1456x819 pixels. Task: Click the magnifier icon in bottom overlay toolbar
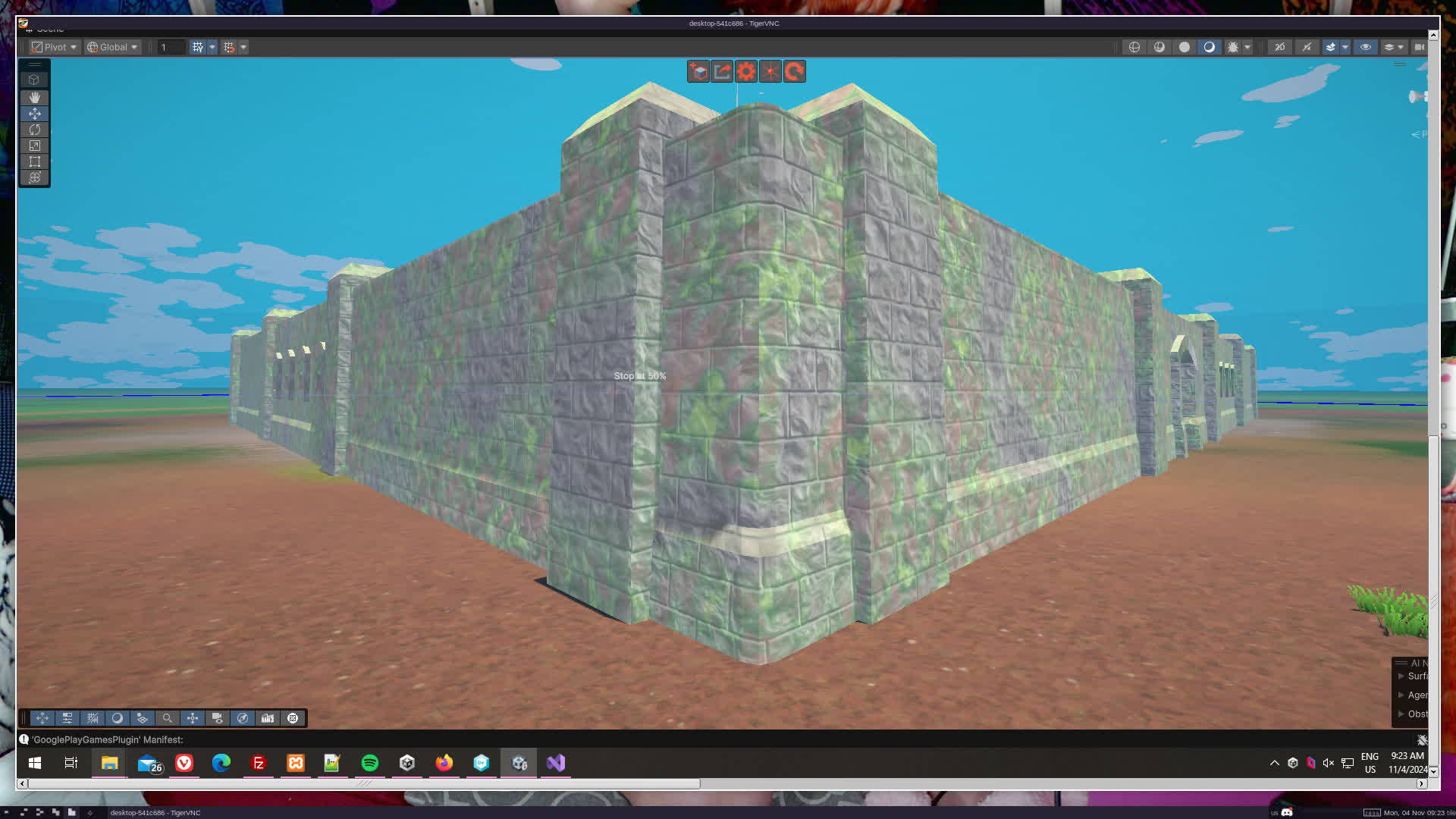(x=168, y=718)
